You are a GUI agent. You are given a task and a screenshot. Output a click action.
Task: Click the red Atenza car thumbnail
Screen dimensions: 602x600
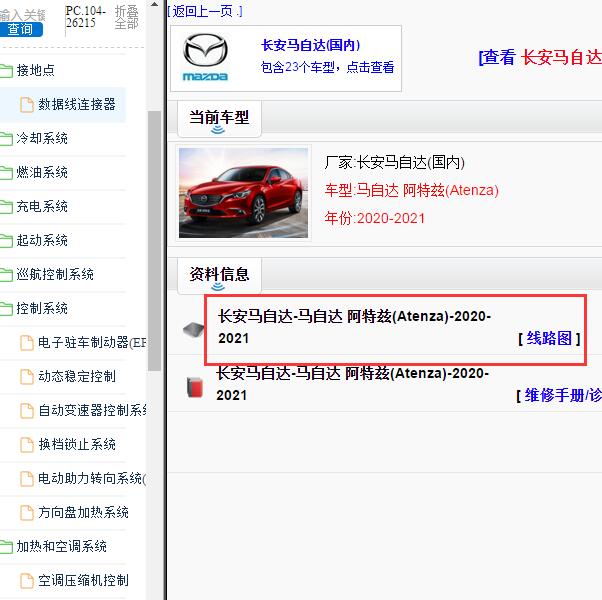click(243, 193)
